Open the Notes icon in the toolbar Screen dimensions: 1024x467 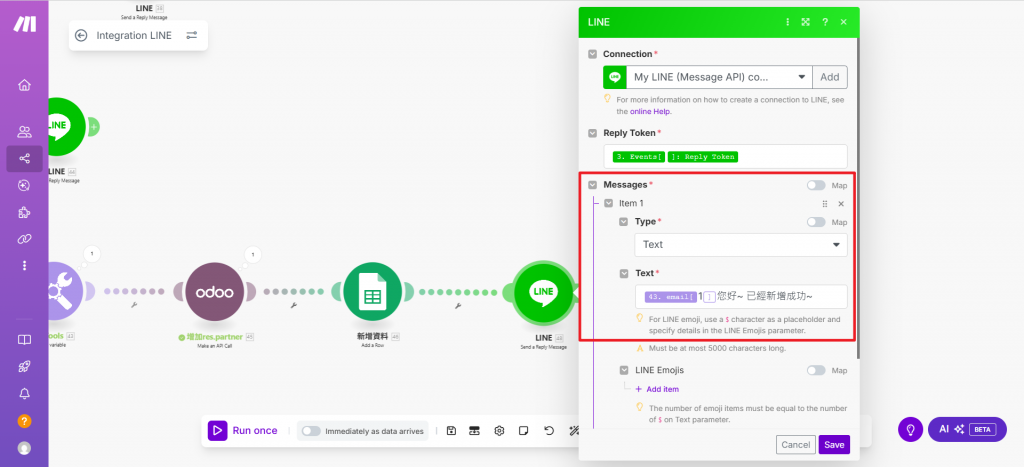pos(523,430)
